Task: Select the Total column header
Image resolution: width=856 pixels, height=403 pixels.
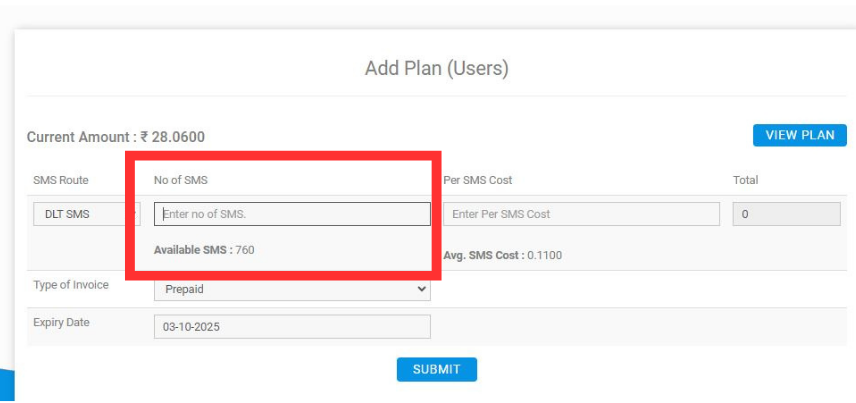Action: [x=745, y=180]
